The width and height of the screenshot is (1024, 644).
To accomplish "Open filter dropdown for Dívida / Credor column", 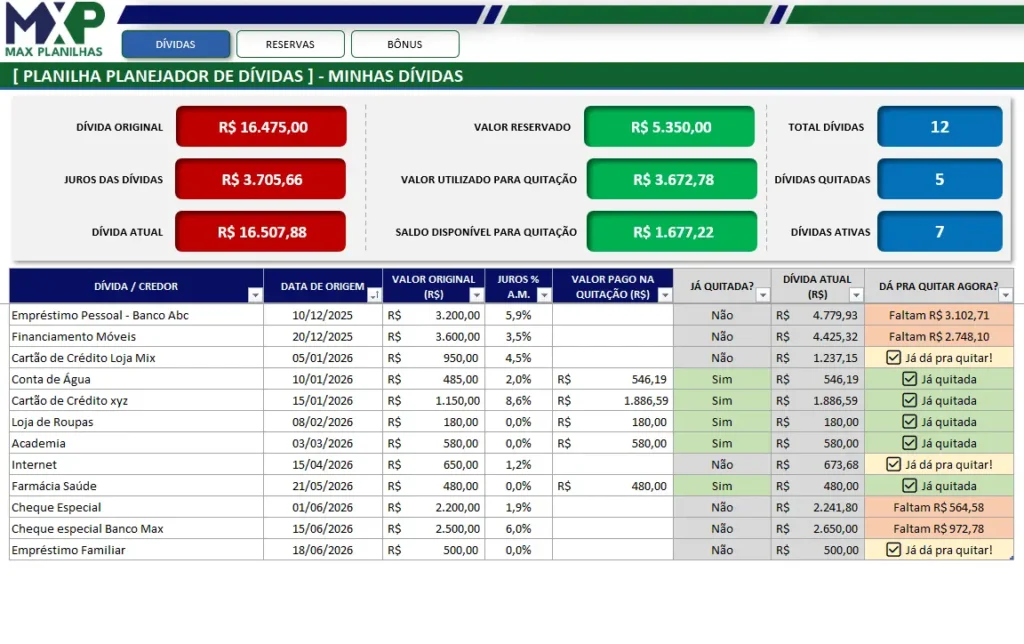I will click(x=255, y=295).
